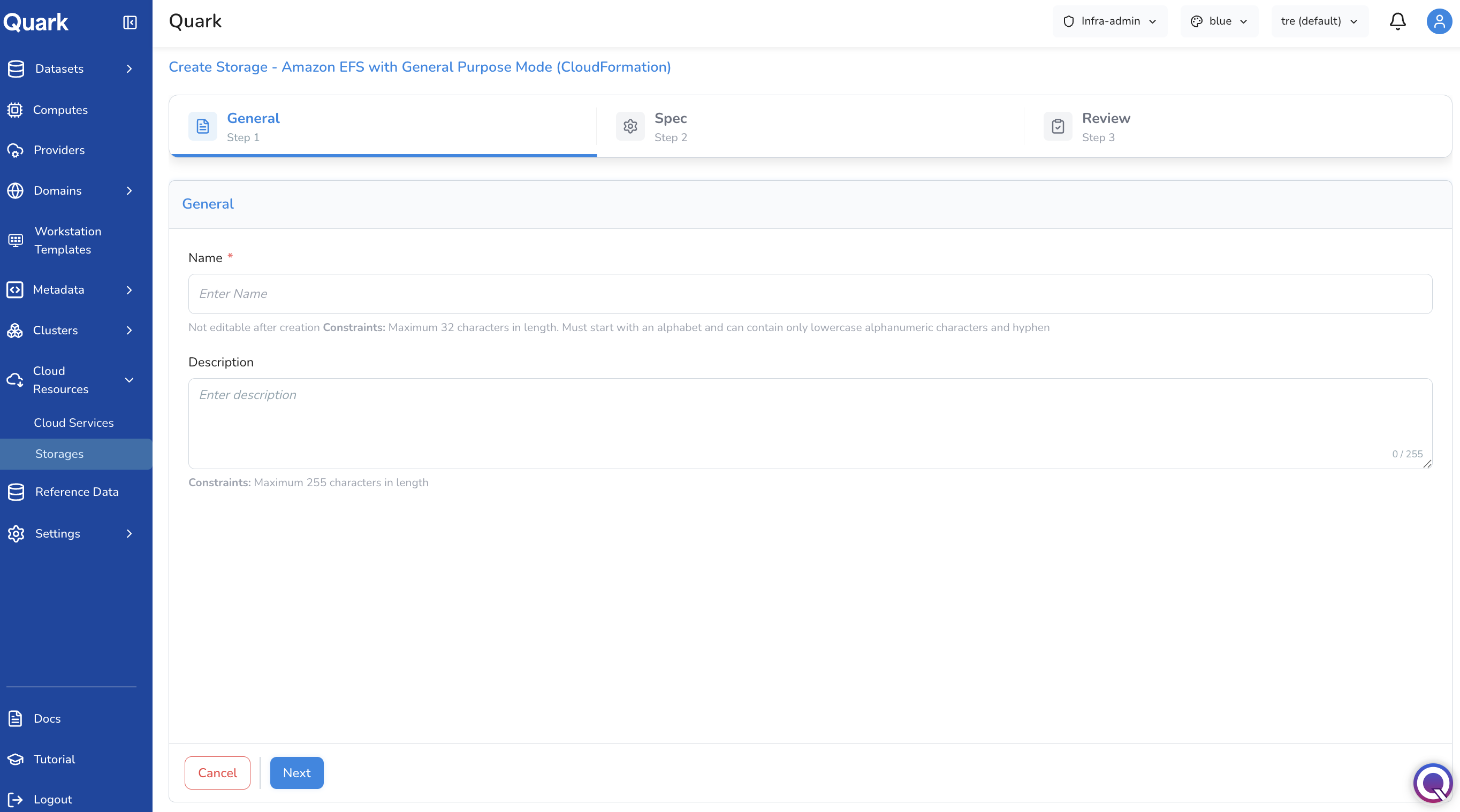
Task: Click the Cloud Resources cloud icon
Action: [x=15, y=380]
